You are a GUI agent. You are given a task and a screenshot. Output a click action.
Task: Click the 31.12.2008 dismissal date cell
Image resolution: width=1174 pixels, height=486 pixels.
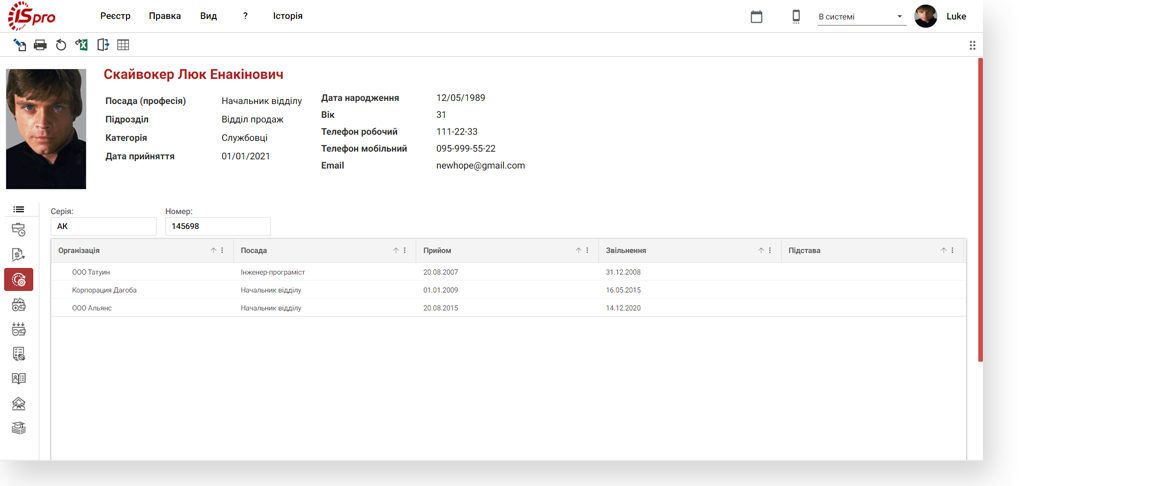coord(623,273)
